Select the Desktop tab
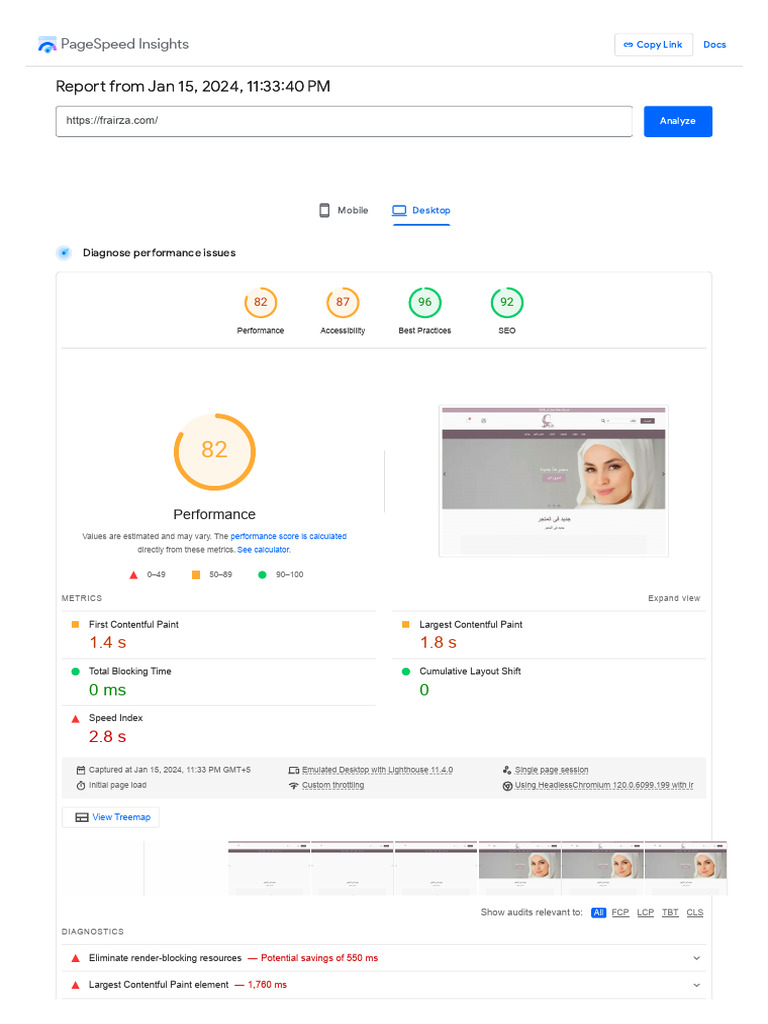The height and width of the screenshot is (1024, 768). pyautogui.click(x=421, y=210)
